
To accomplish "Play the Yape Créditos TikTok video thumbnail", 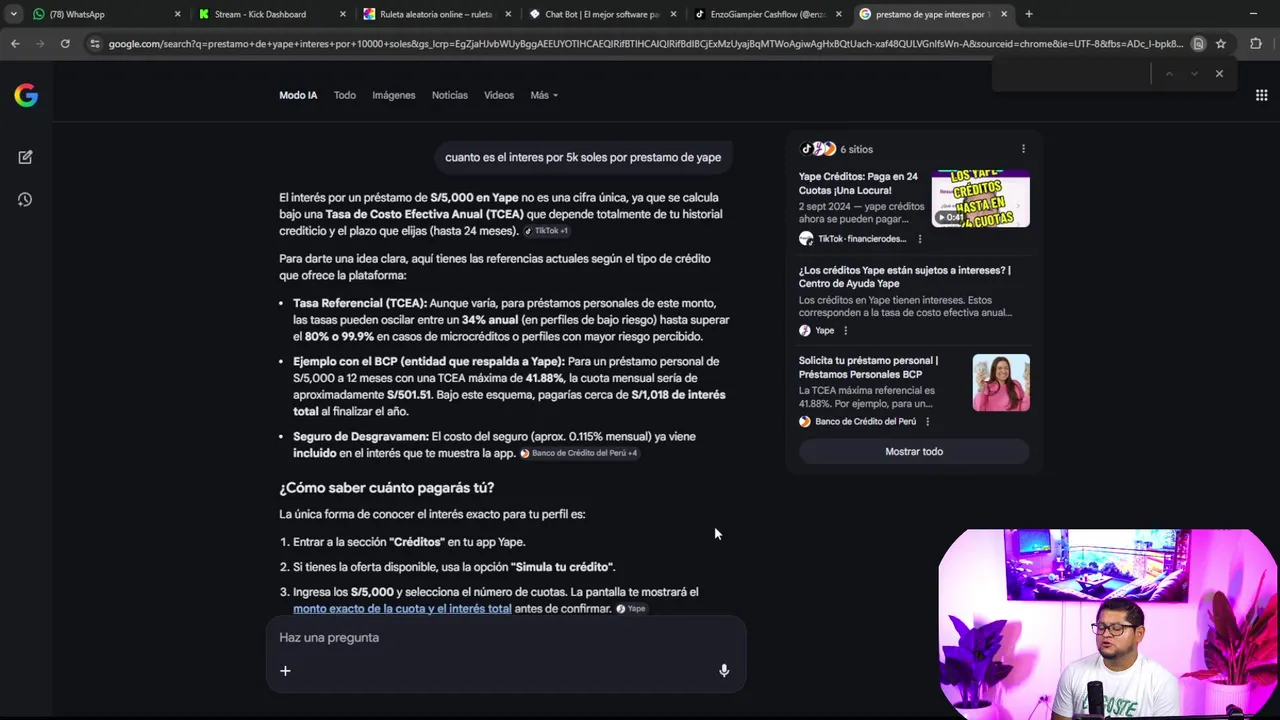I will [980, 199].
